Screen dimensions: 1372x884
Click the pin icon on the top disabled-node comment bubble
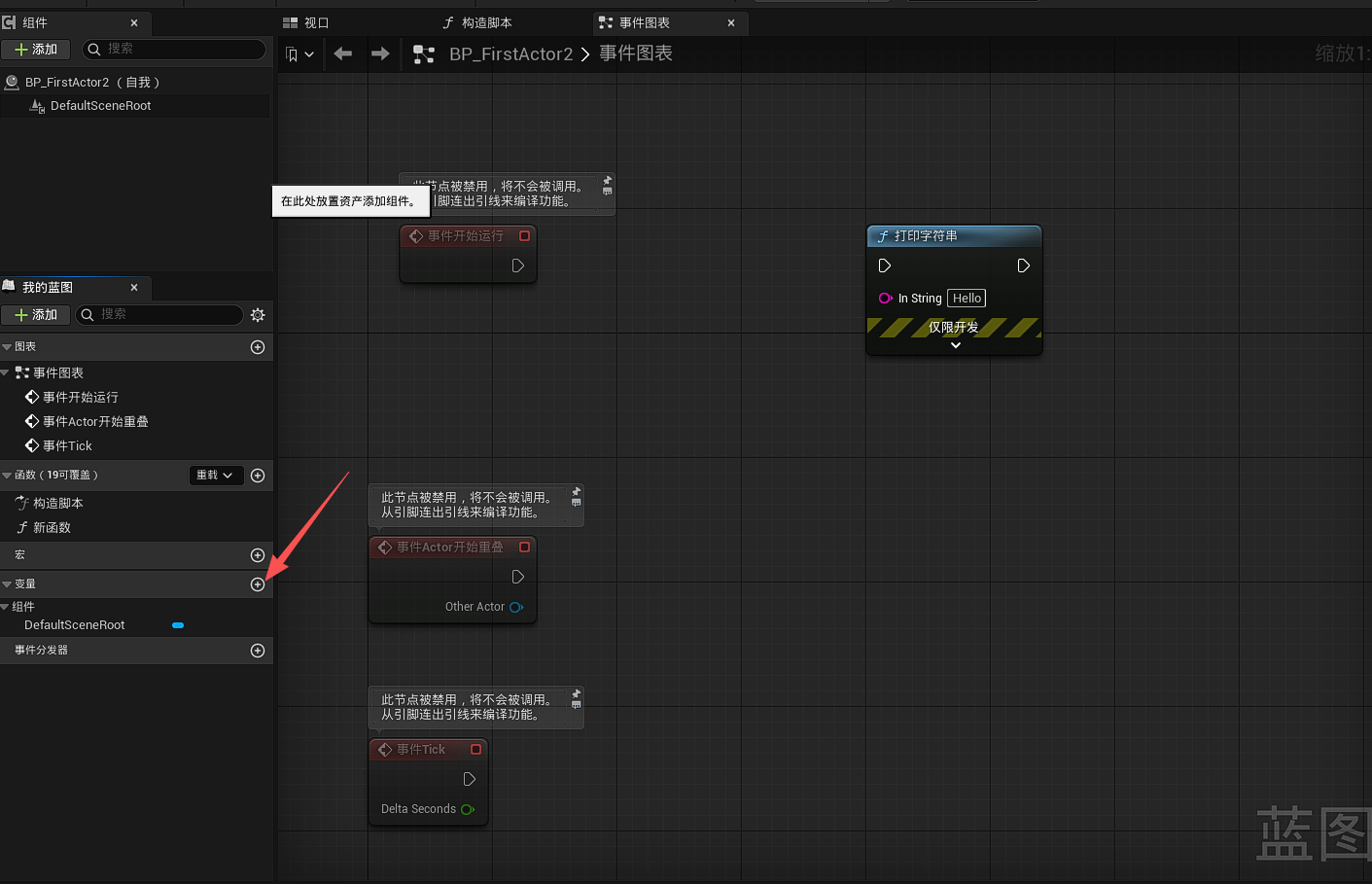click(608, 181)
